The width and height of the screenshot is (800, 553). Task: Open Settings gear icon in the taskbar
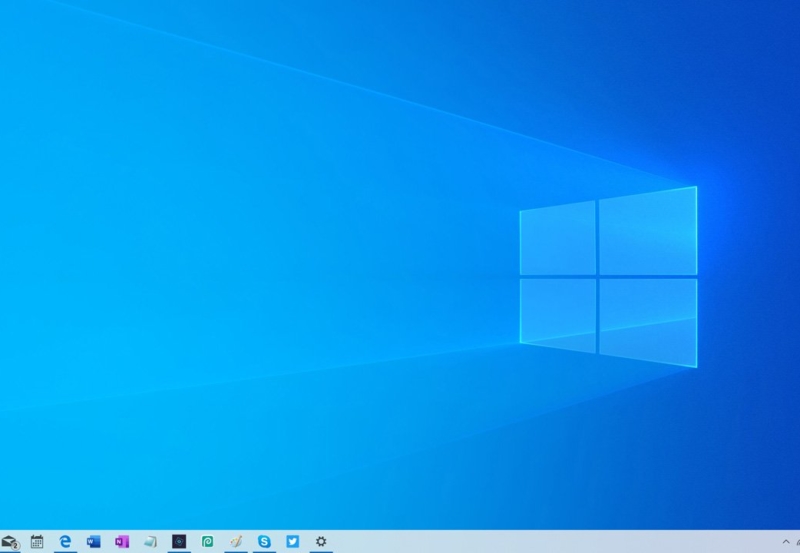pyautogui.click(x=321, y=541)
